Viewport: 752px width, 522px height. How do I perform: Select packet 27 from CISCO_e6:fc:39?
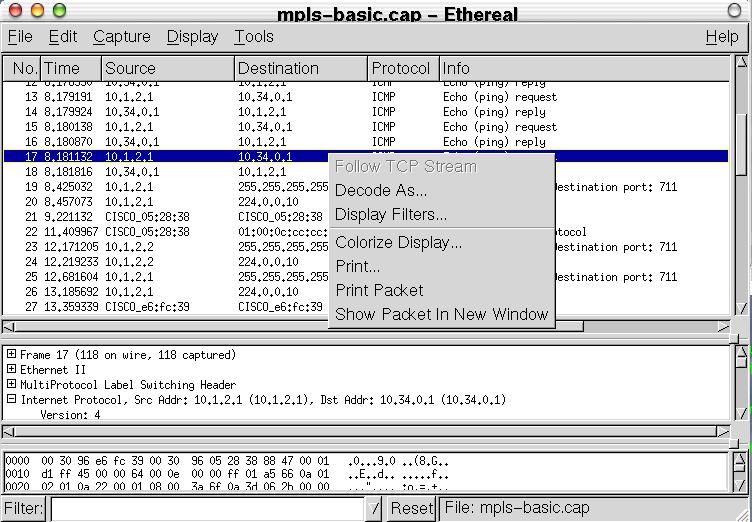tap(165, 307)
